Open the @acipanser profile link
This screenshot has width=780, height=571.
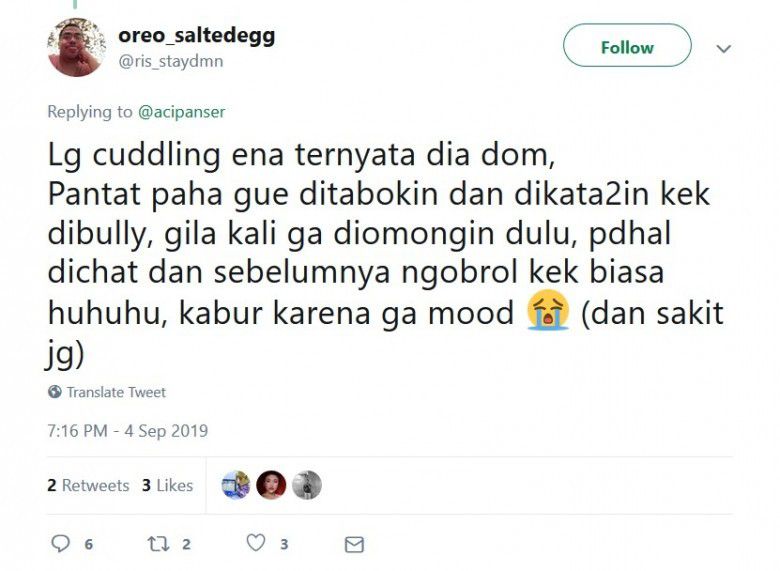[182, 112]
